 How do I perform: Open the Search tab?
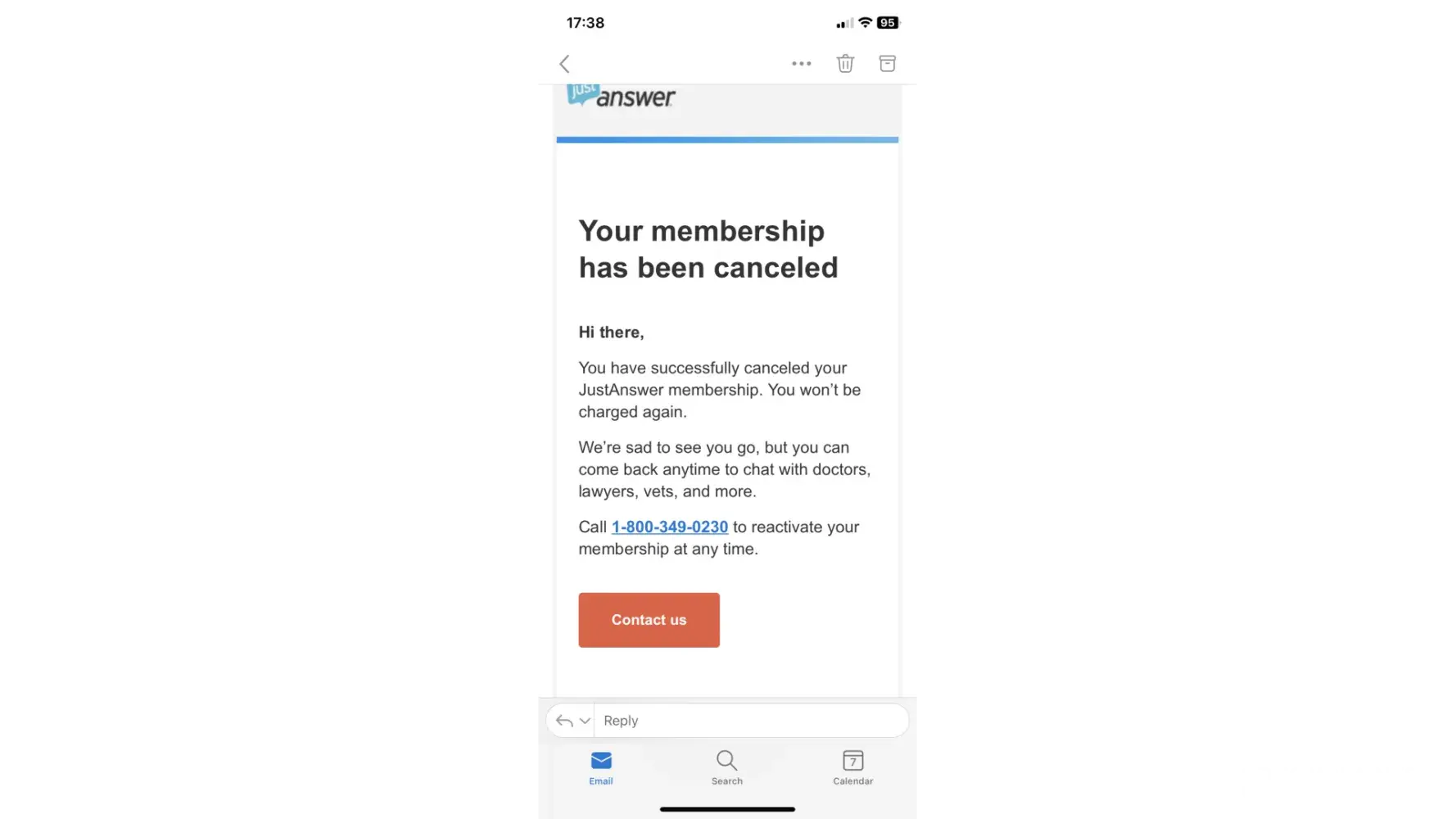727,767
